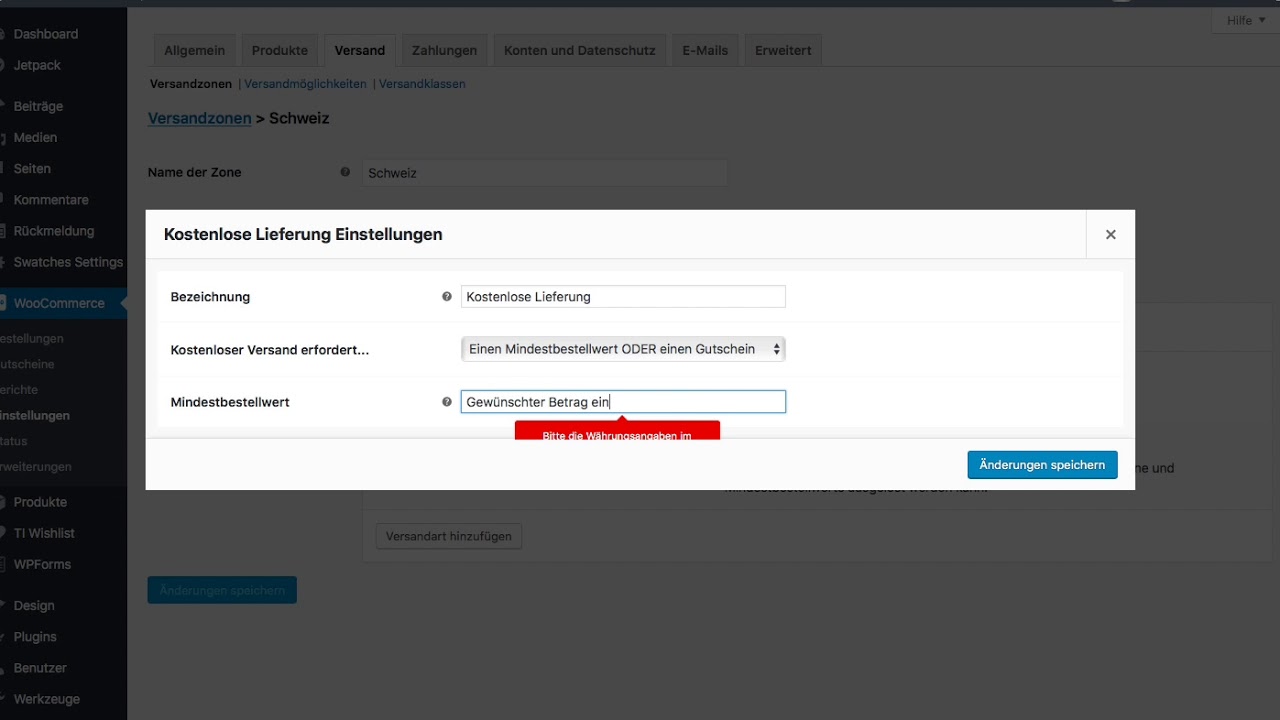The width and height of the screenshot is (1280, 720).
Task: Close the Kostenlose Lieferung settings dialog
Action: click(1110, 234)
